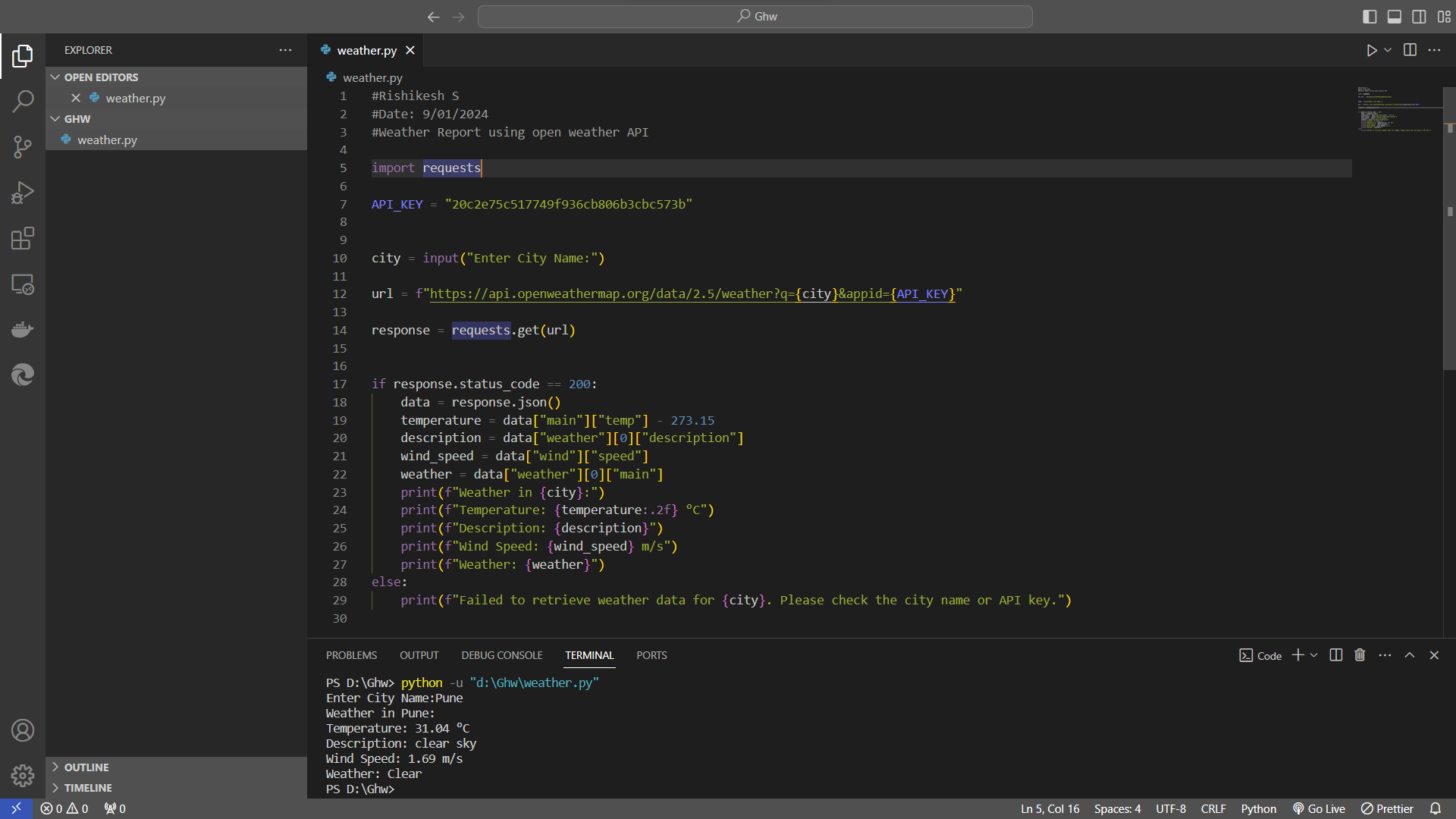The height and width of the screenshot is (819, 1456).
Task: Open the new terminal launch profile dropdown
Action: coord(1314,655)
